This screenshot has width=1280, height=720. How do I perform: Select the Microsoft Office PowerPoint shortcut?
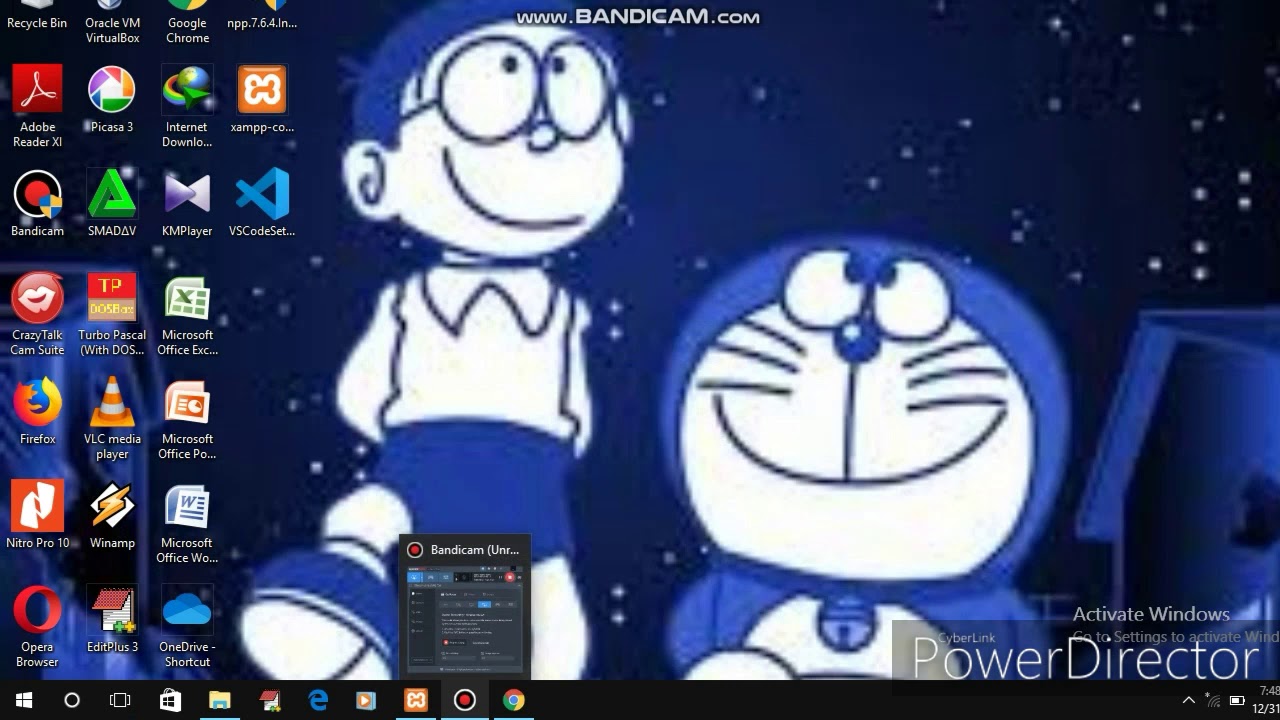pyautogui.click(x=187, y=418)
